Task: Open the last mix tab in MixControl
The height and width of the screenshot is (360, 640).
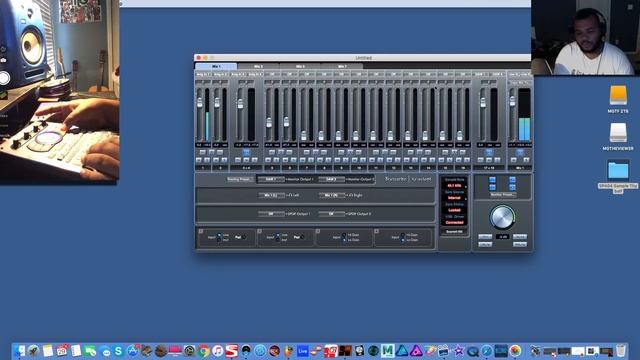Action: (x=342, y=66)
